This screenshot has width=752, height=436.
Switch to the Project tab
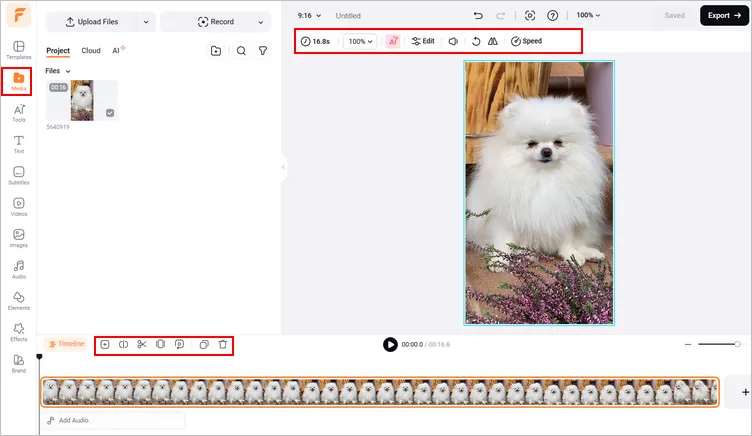click(x=58, y=51)
